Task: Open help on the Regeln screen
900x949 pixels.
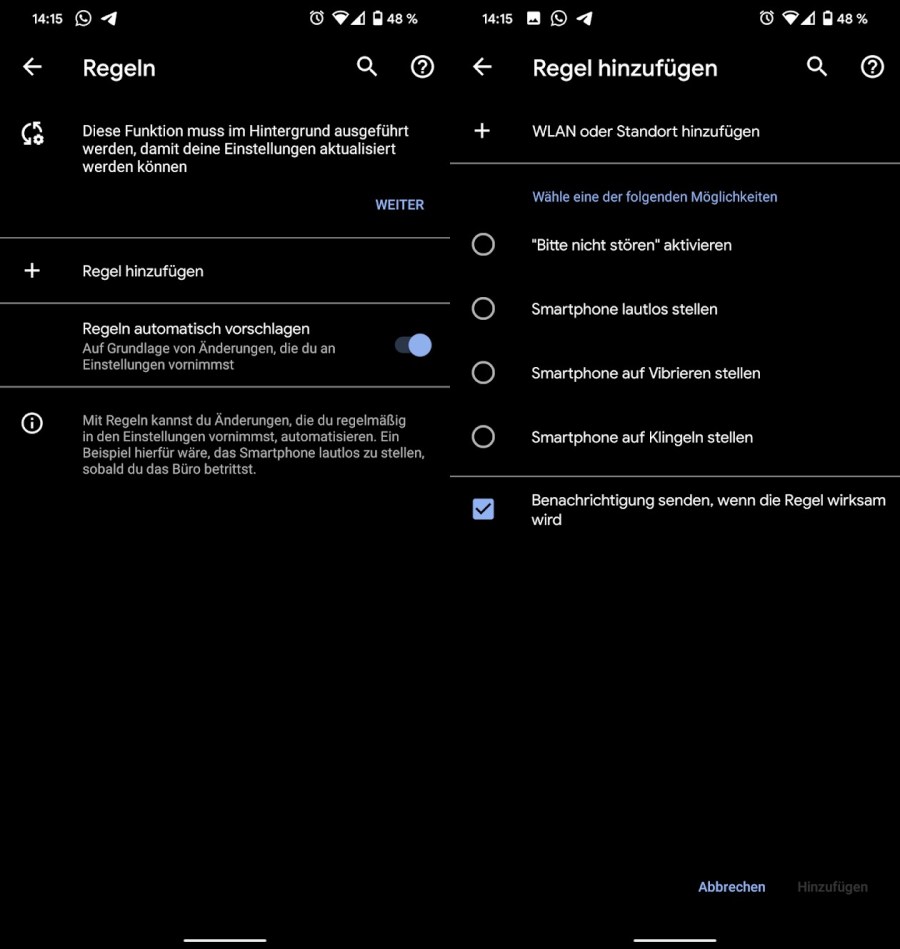Action: tap(422, 67)
